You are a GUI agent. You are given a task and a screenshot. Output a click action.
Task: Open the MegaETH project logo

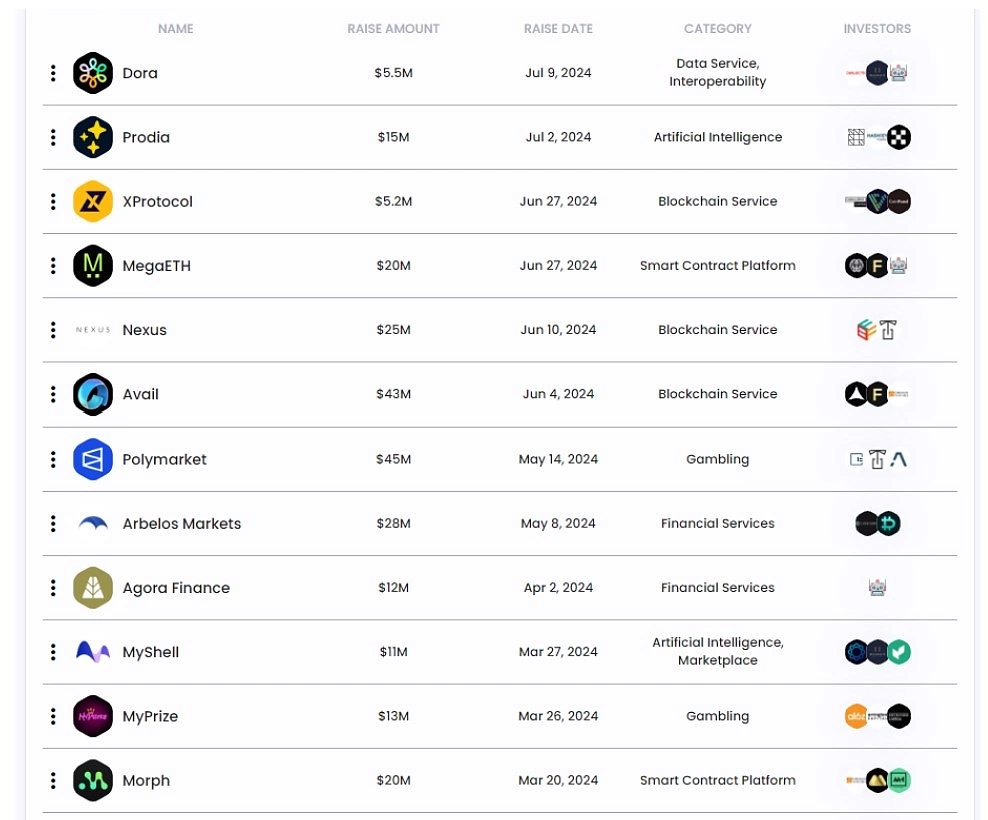(x=92, y=265)
